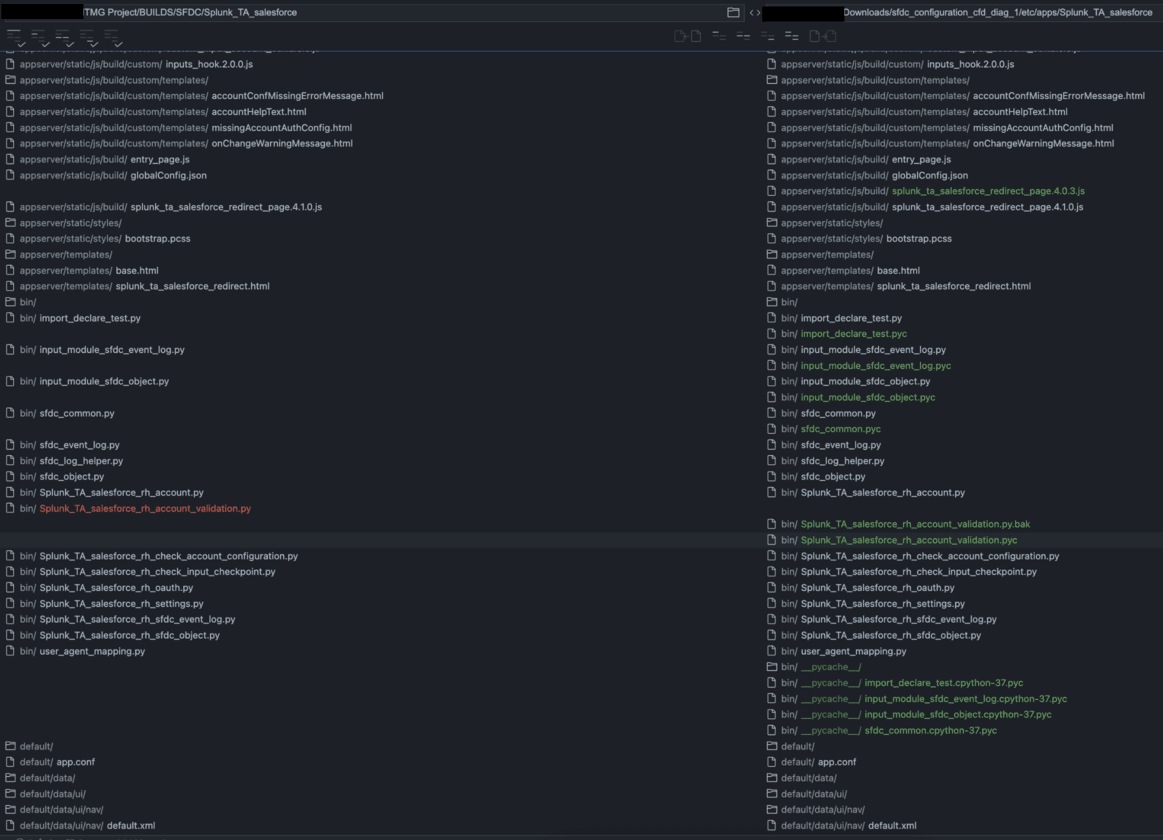Select Splunk_TA_salesforce_rh_oauth.py in left pane

coord(116,588)
